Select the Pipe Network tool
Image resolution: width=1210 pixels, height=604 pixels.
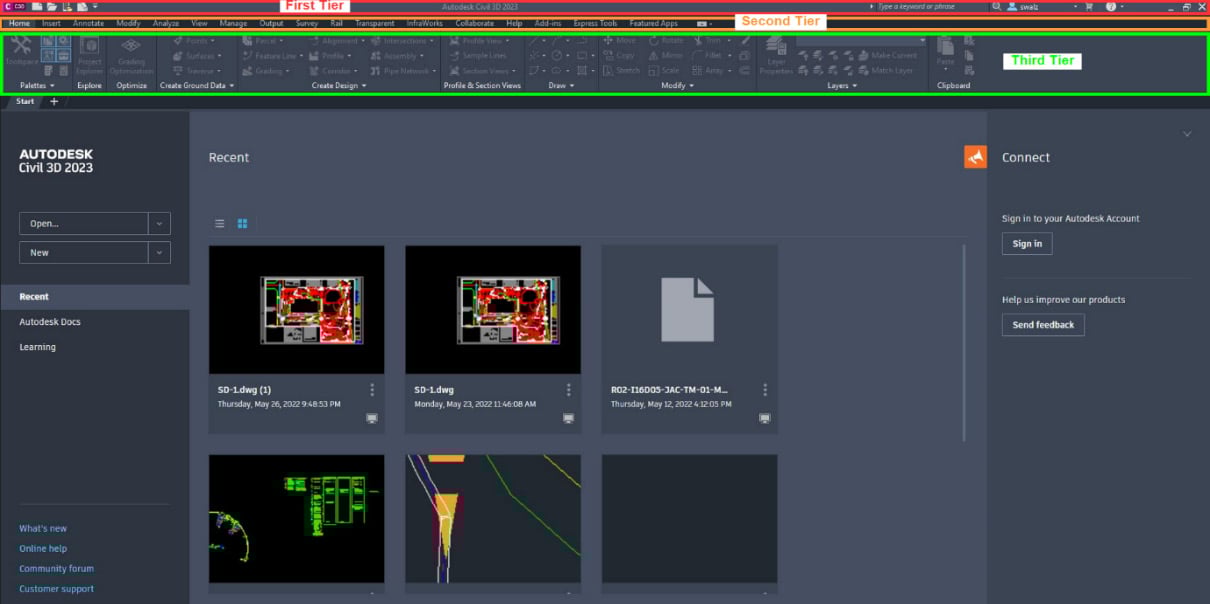point(402,71)
